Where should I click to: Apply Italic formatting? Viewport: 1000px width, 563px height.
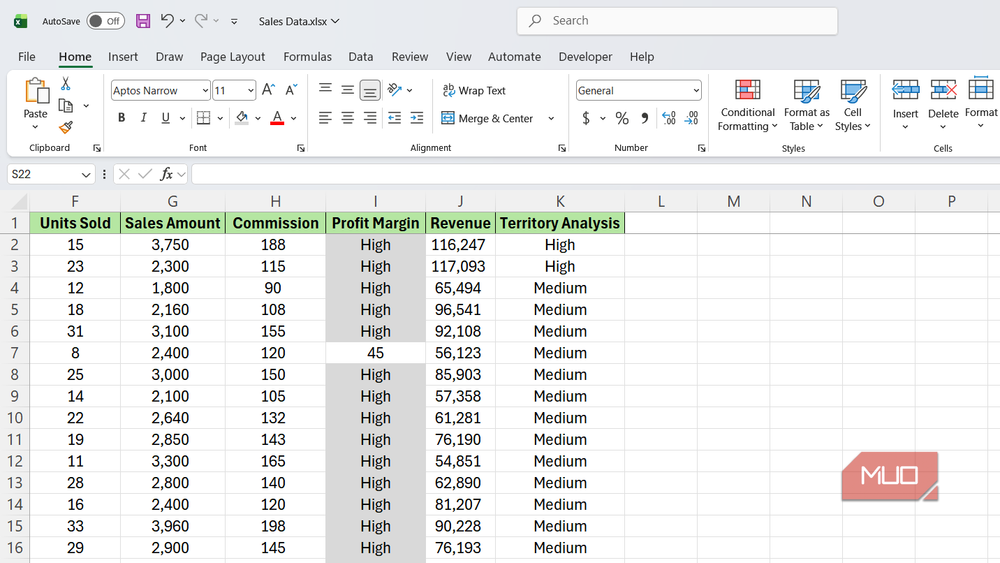[x=143, y=118]
